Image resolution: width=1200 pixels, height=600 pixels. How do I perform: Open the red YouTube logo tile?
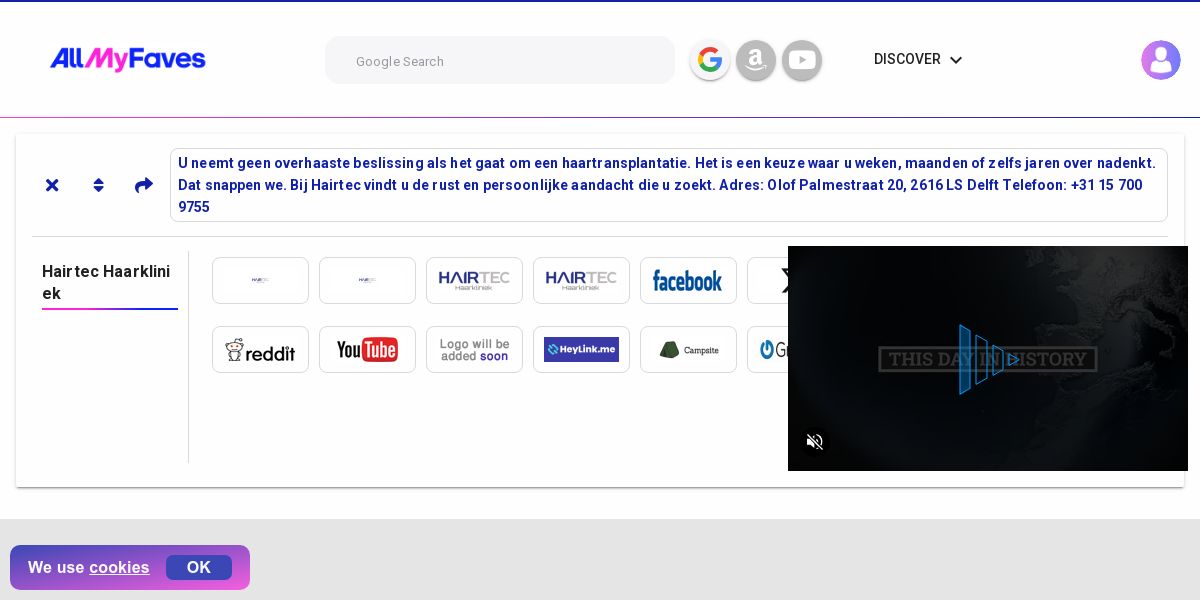(x=367, y=349)
